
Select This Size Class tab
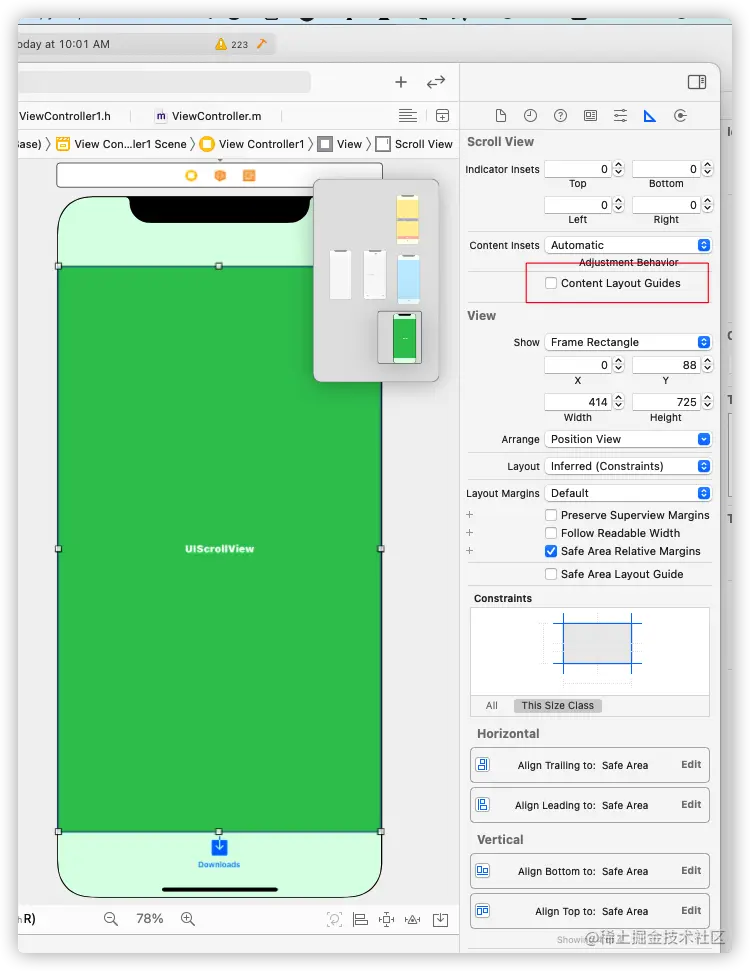(557, 705)
